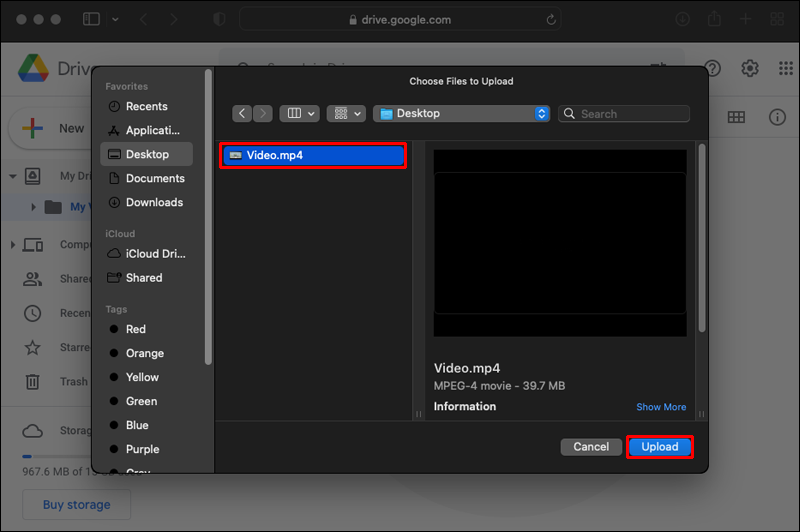Open the item grouping options dropdown
The height and width of the screenshot is (532, 800).
point(346,113)
